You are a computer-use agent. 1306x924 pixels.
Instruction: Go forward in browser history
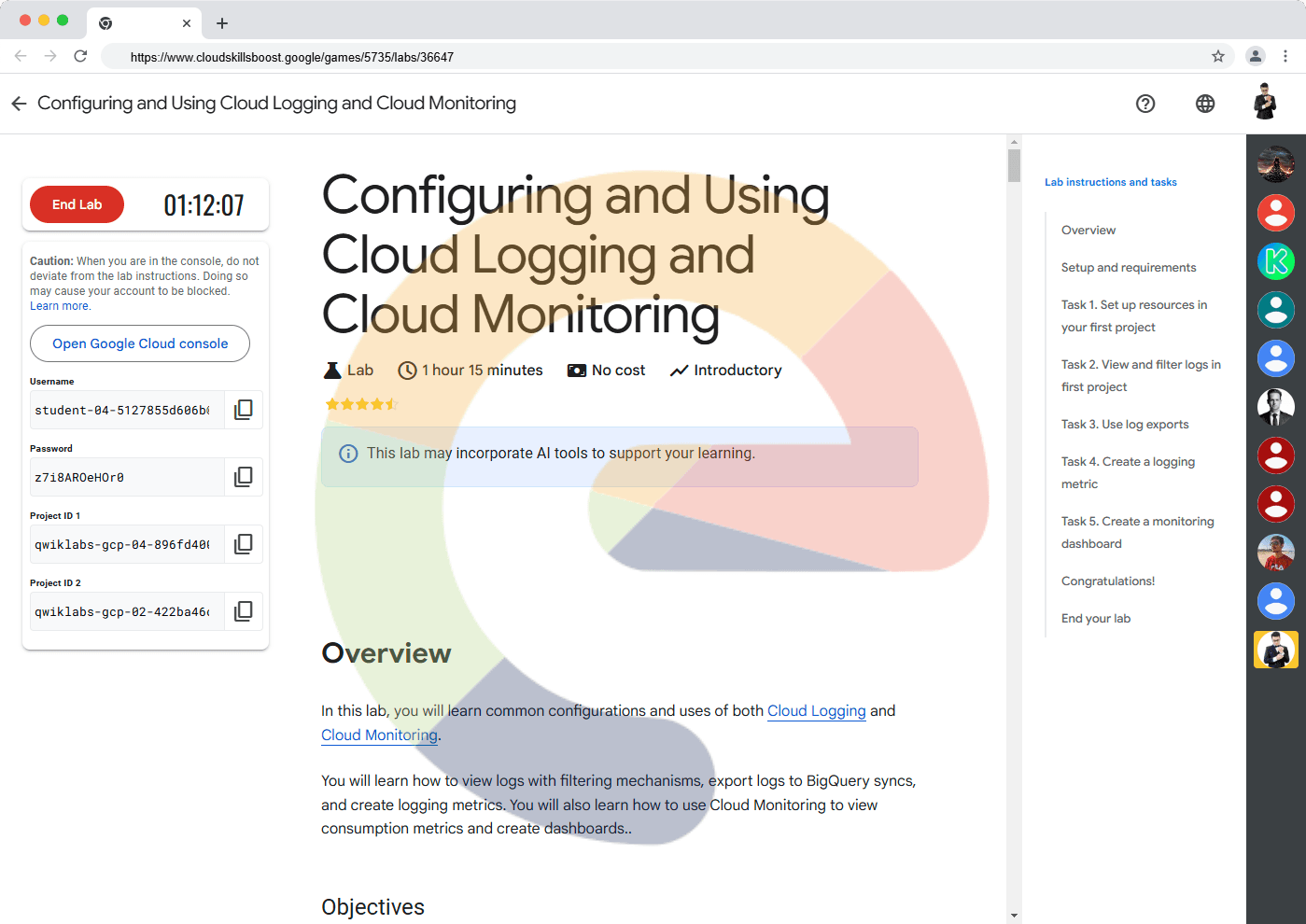pos(50,56)
